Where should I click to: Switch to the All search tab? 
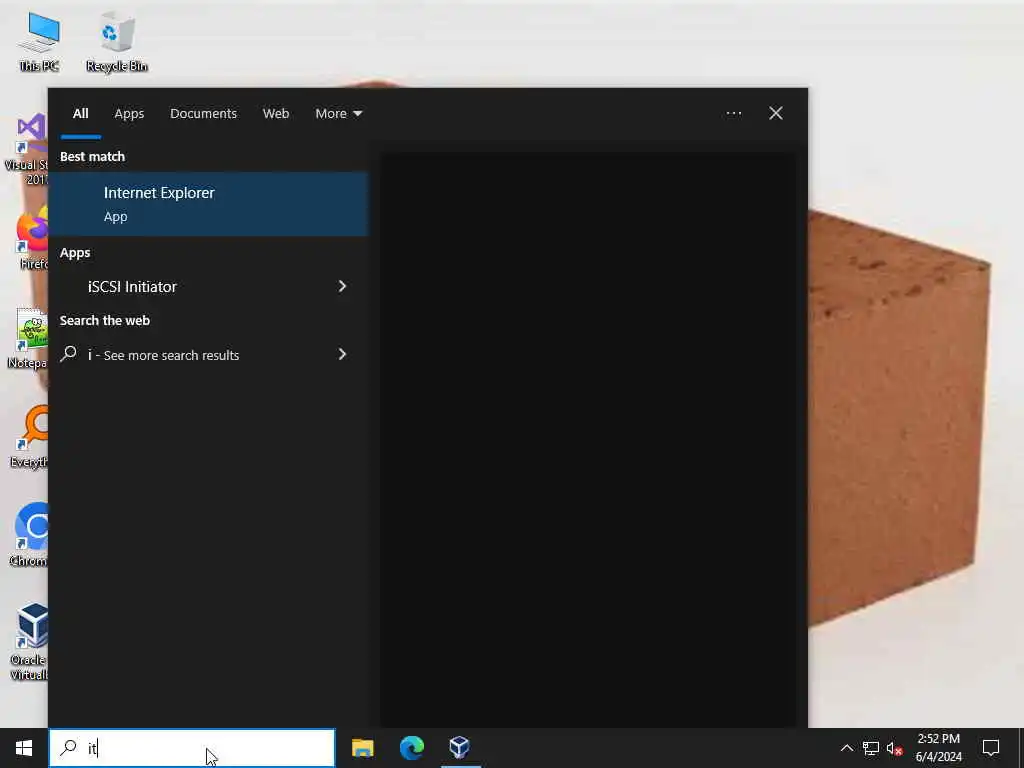tap(80, 114)
